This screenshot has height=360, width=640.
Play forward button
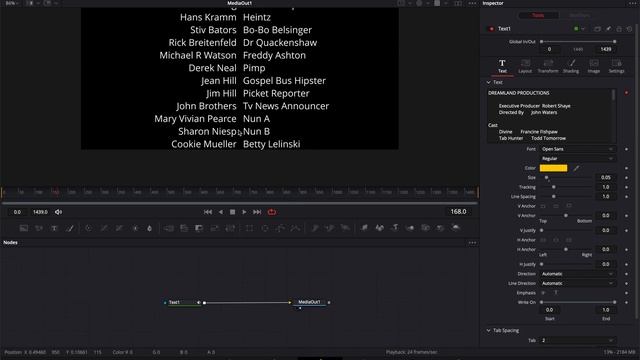[x=244, y=212]
